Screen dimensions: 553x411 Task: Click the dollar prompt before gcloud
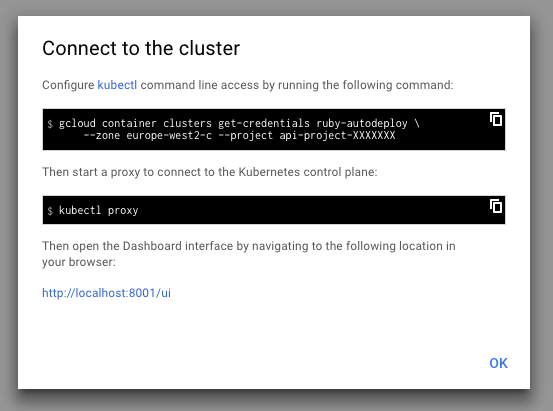(x=50, y=124)
